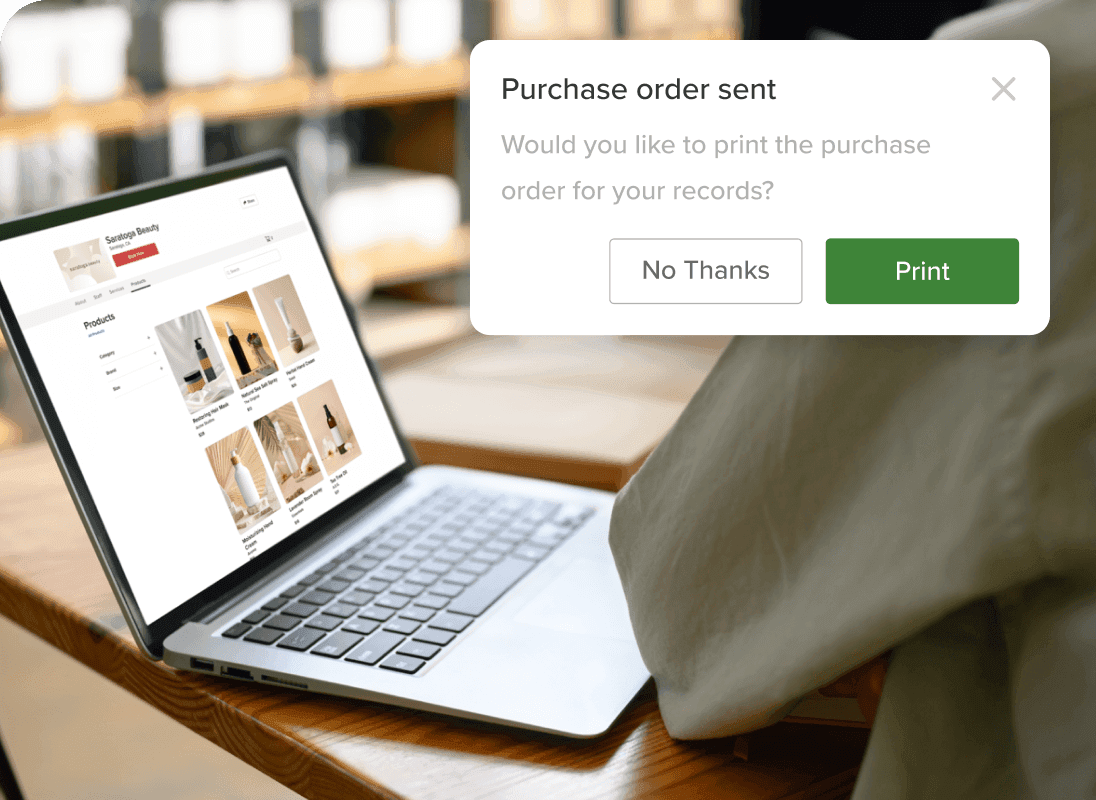
Task: Close the Purchase order sent dialog
Action: (x=1003, y=89)
